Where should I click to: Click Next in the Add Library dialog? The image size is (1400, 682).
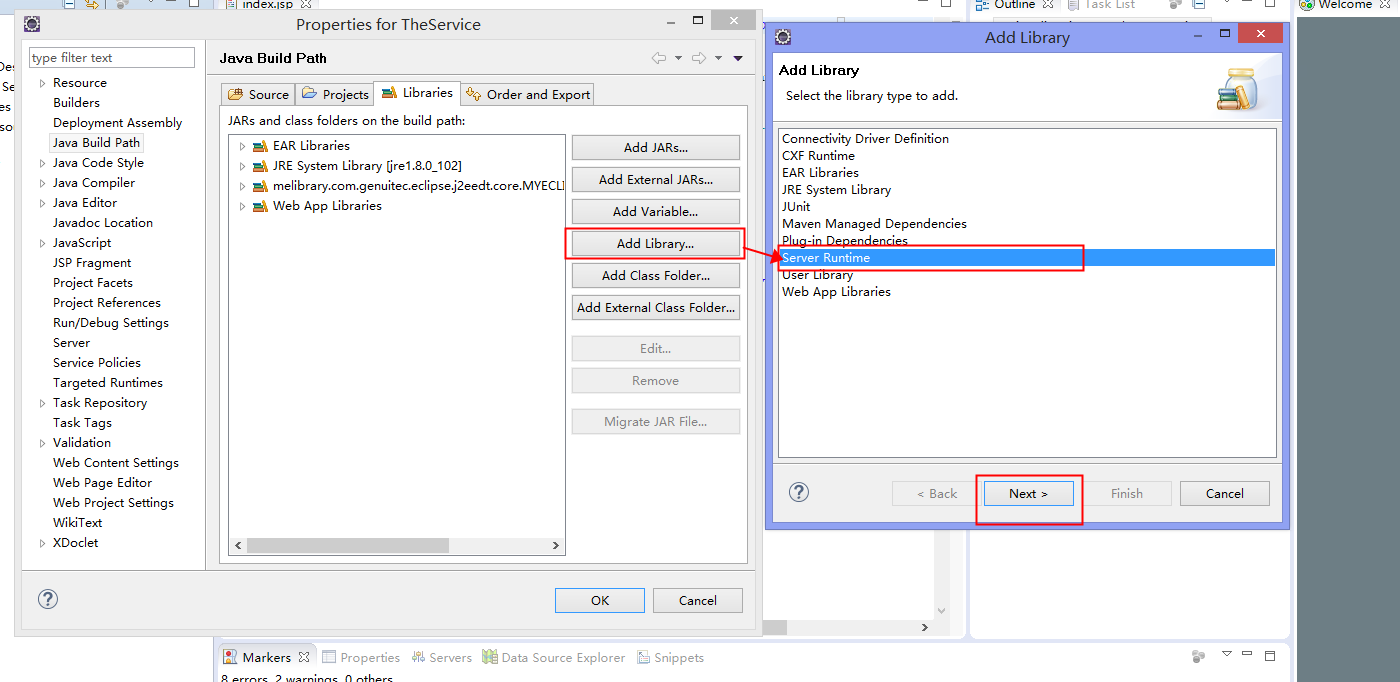1029,493
